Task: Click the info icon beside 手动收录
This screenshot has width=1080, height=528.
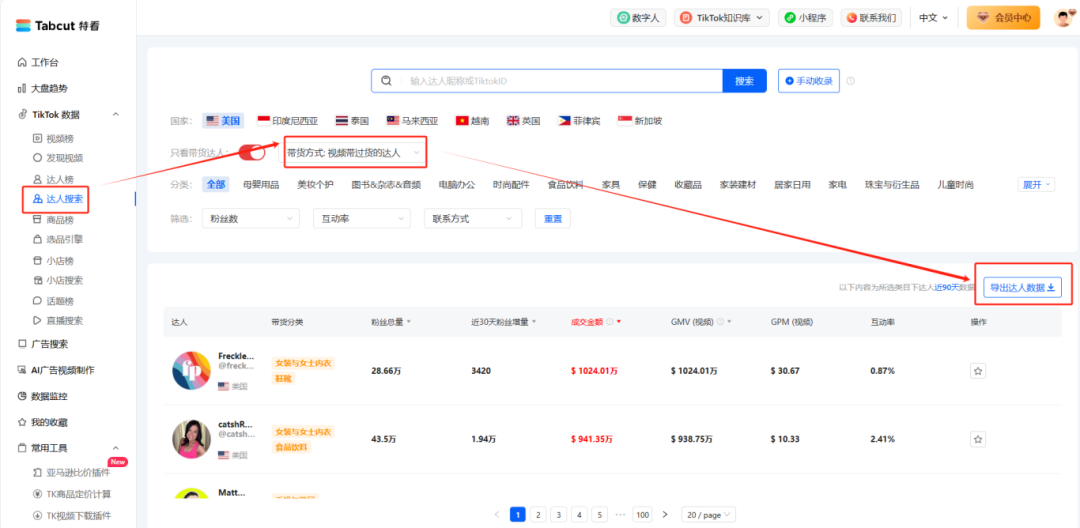Action: pos(851,81)
